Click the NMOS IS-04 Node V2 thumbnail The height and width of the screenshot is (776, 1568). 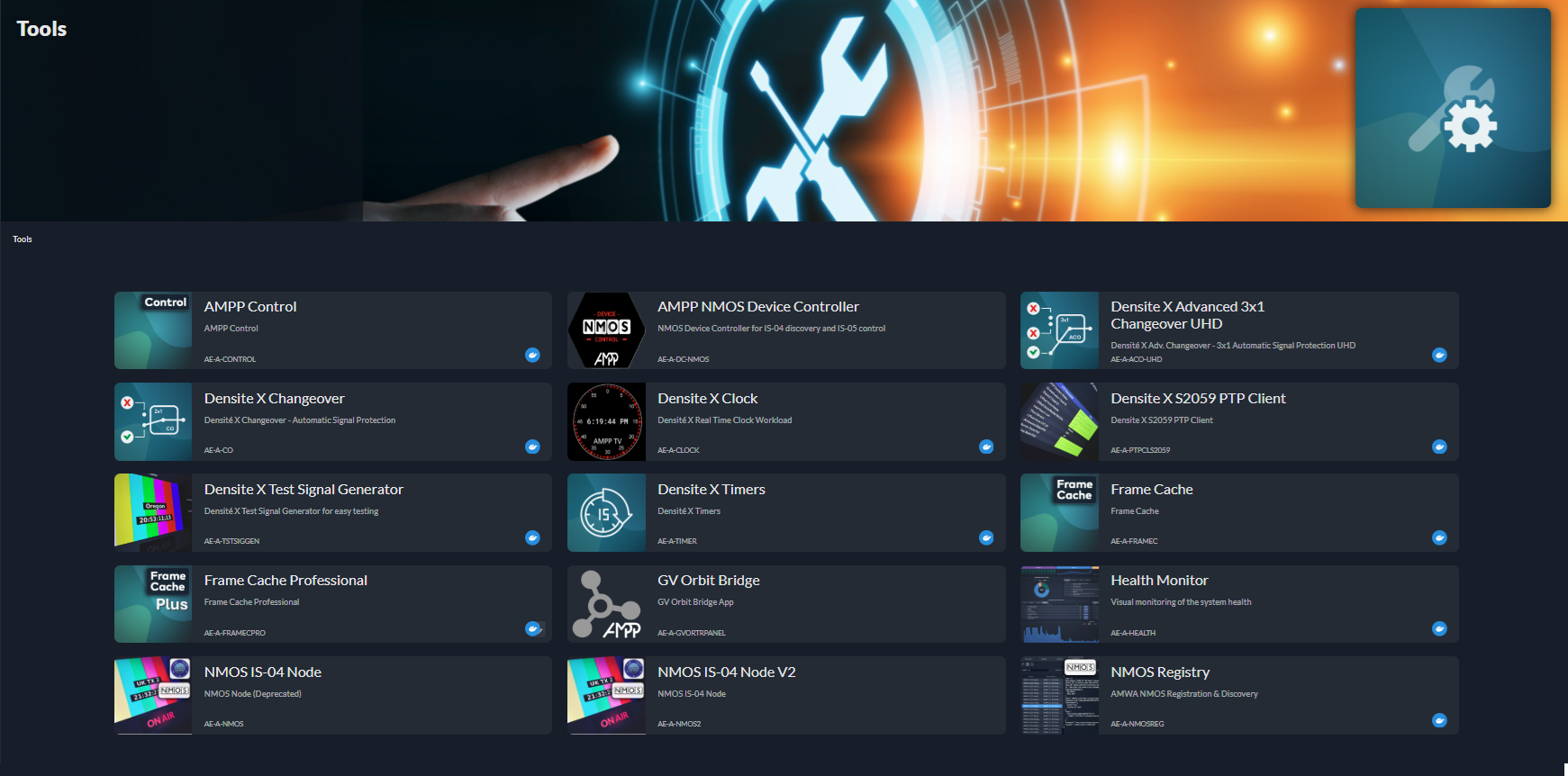[606, 695]
